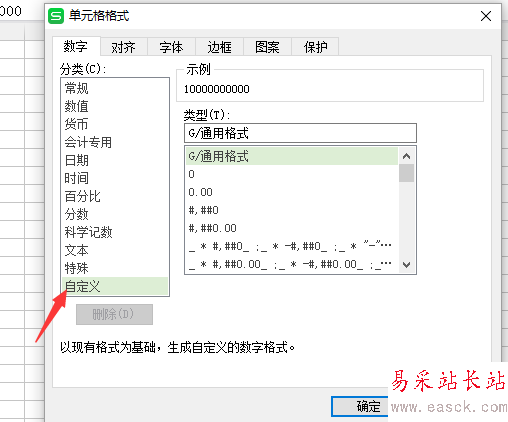508x422 pixels.
Task: Switch to the 对齐 tab
Action: (124, 47)
